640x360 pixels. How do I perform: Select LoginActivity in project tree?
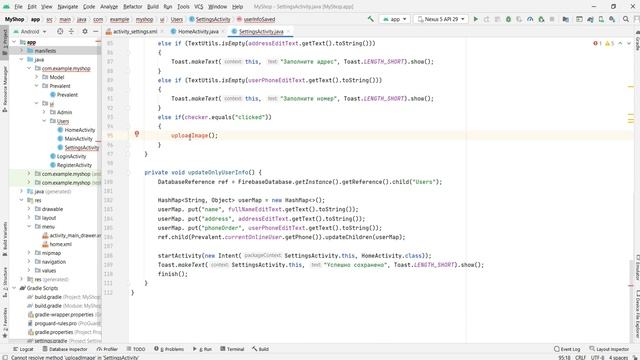[71, 156]
